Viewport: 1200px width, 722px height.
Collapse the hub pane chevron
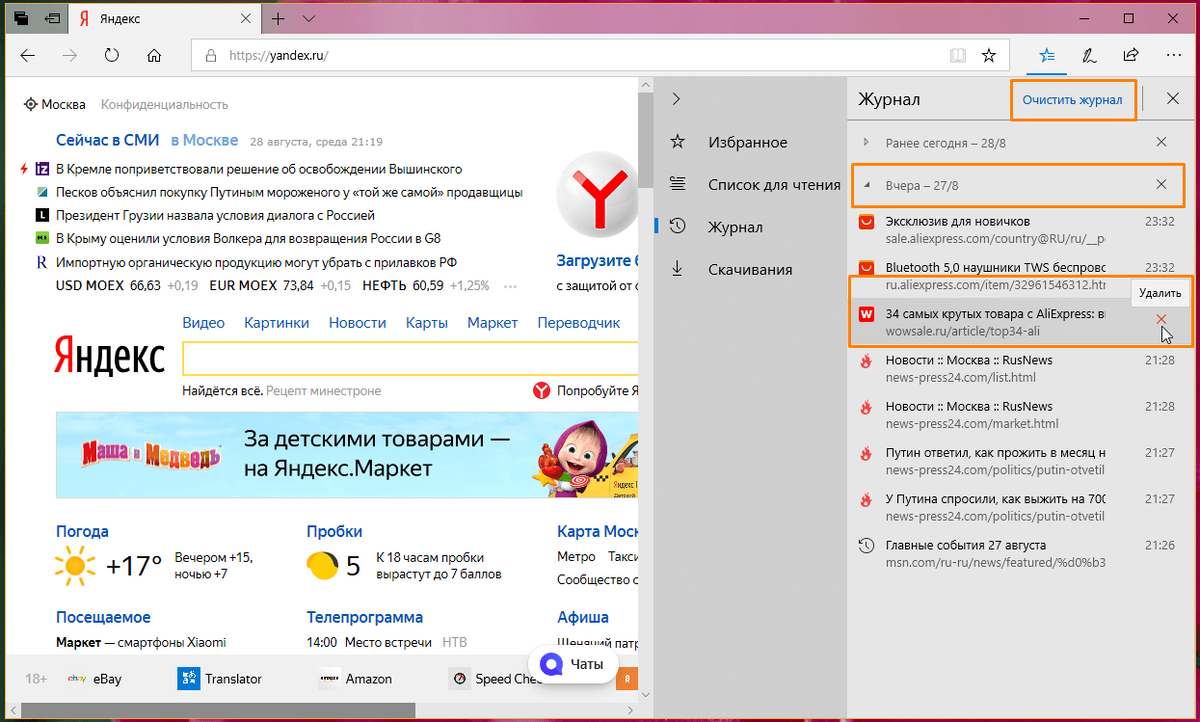click(676, 99)
